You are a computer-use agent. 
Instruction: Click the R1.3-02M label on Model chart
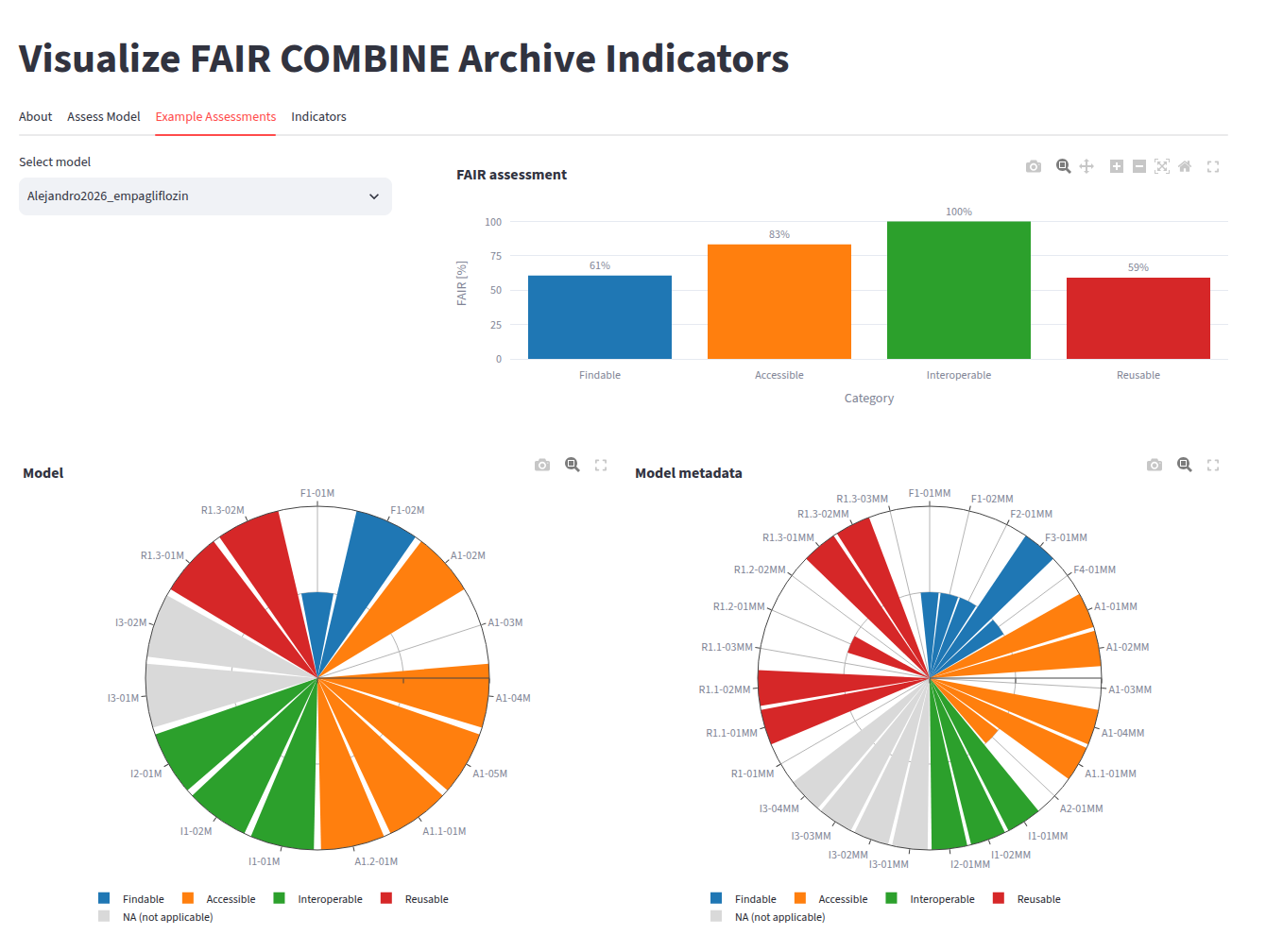[x=222, y=510]
